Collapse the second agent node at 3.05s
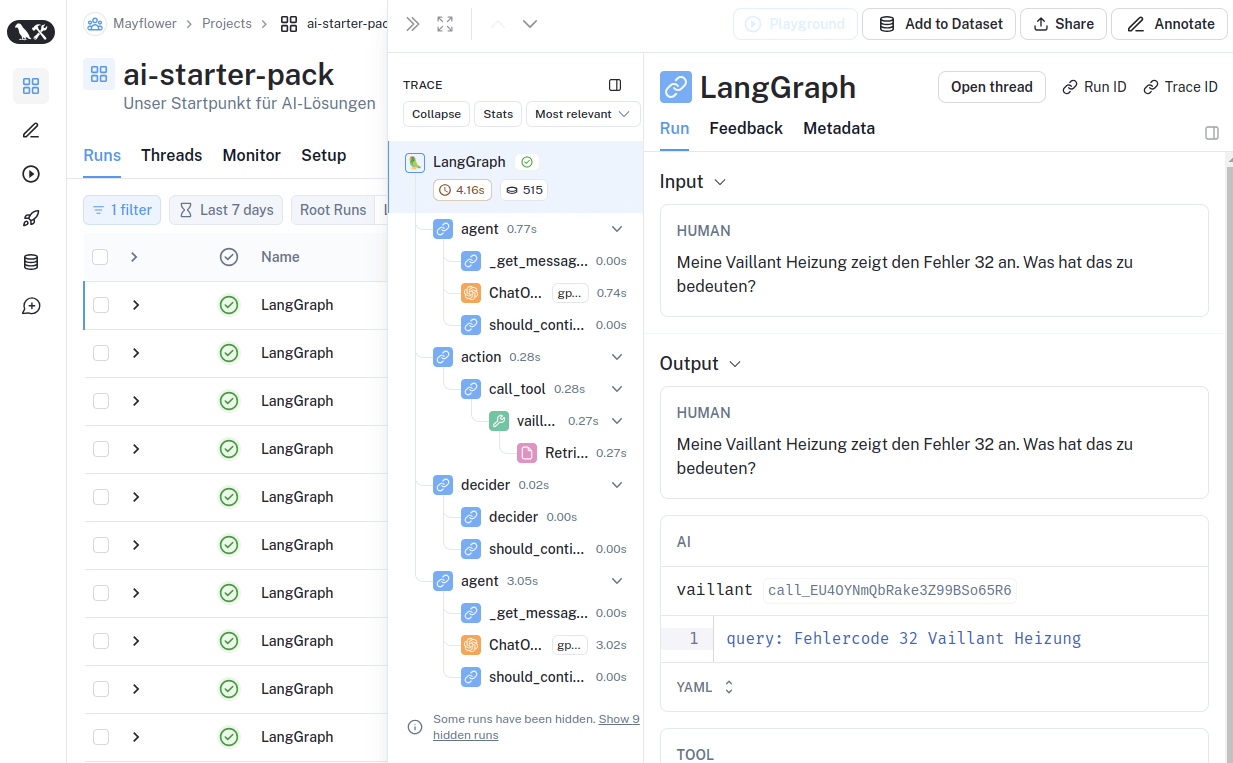Viewport: 1233px width, 763px height. [x=617, y=581]
